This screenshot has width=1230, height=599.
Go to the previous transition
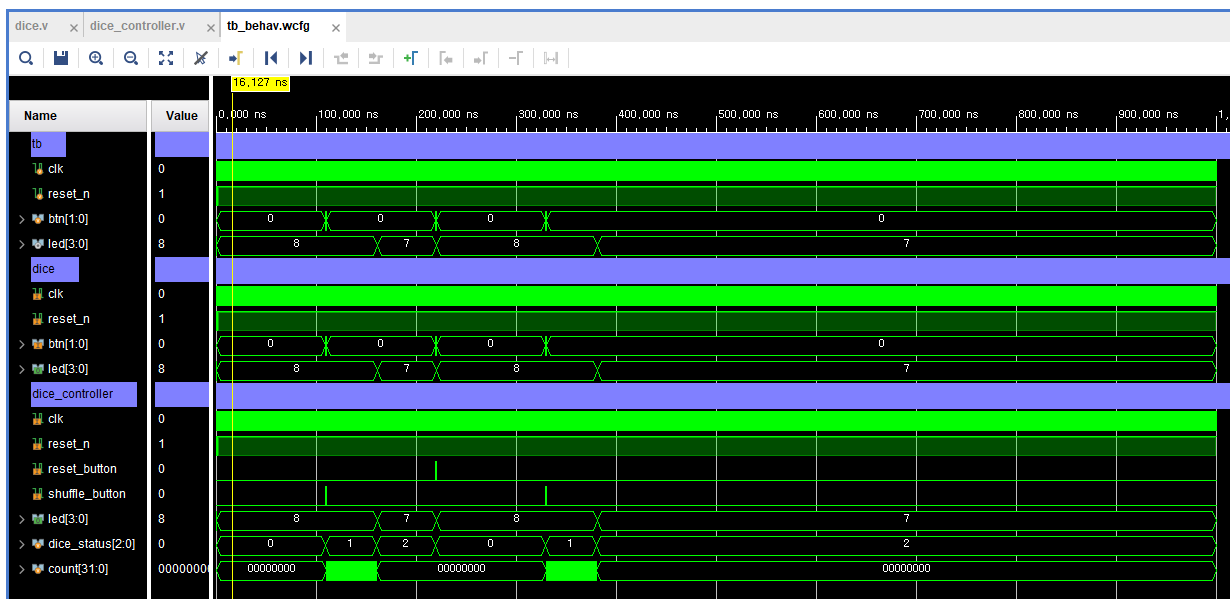341,58
